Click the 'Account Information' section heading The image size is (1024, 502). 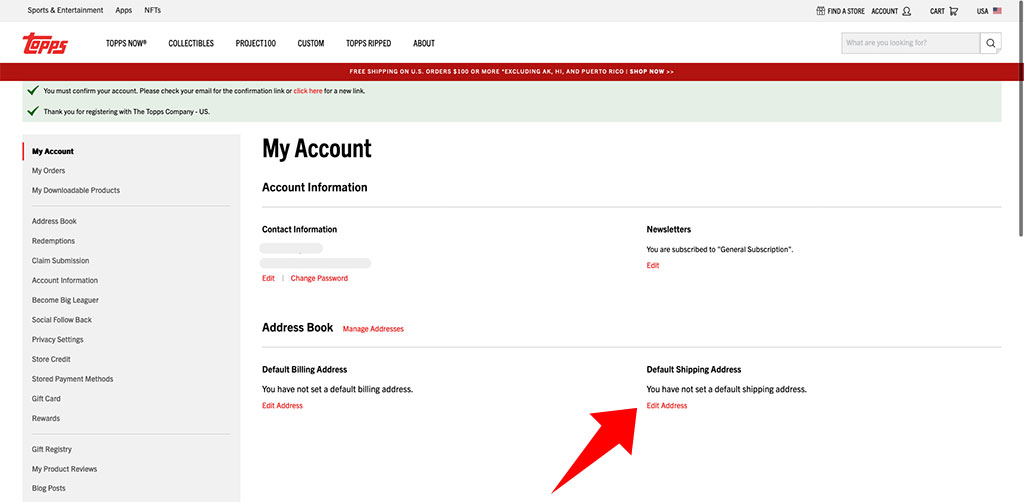(315, 187)
